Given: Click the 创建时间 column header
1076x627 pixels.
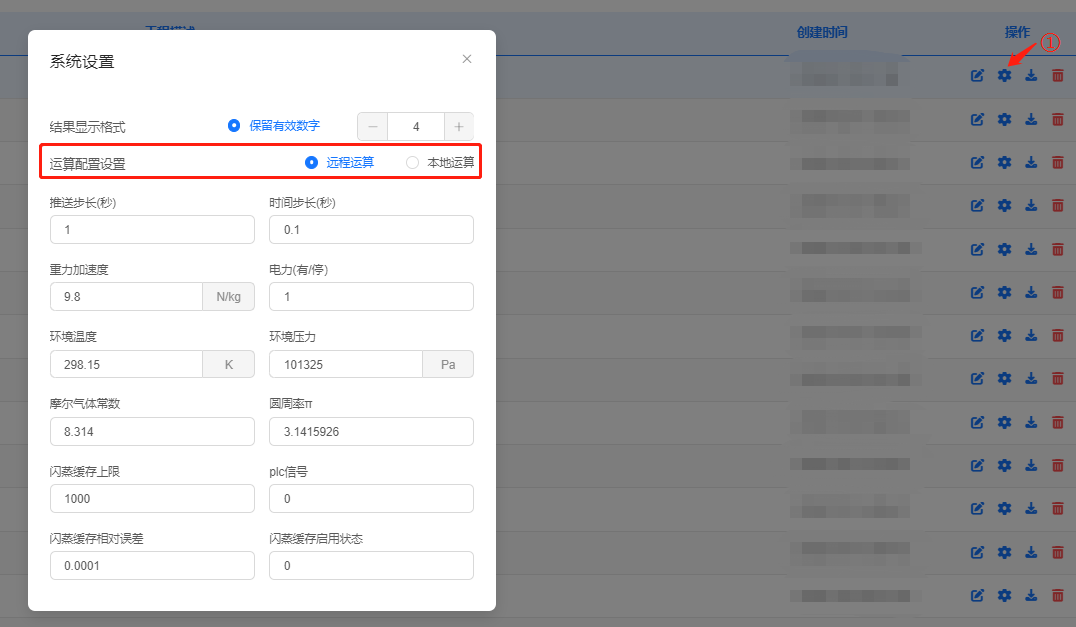Looking at the screenshot, I should coord(822,32).
